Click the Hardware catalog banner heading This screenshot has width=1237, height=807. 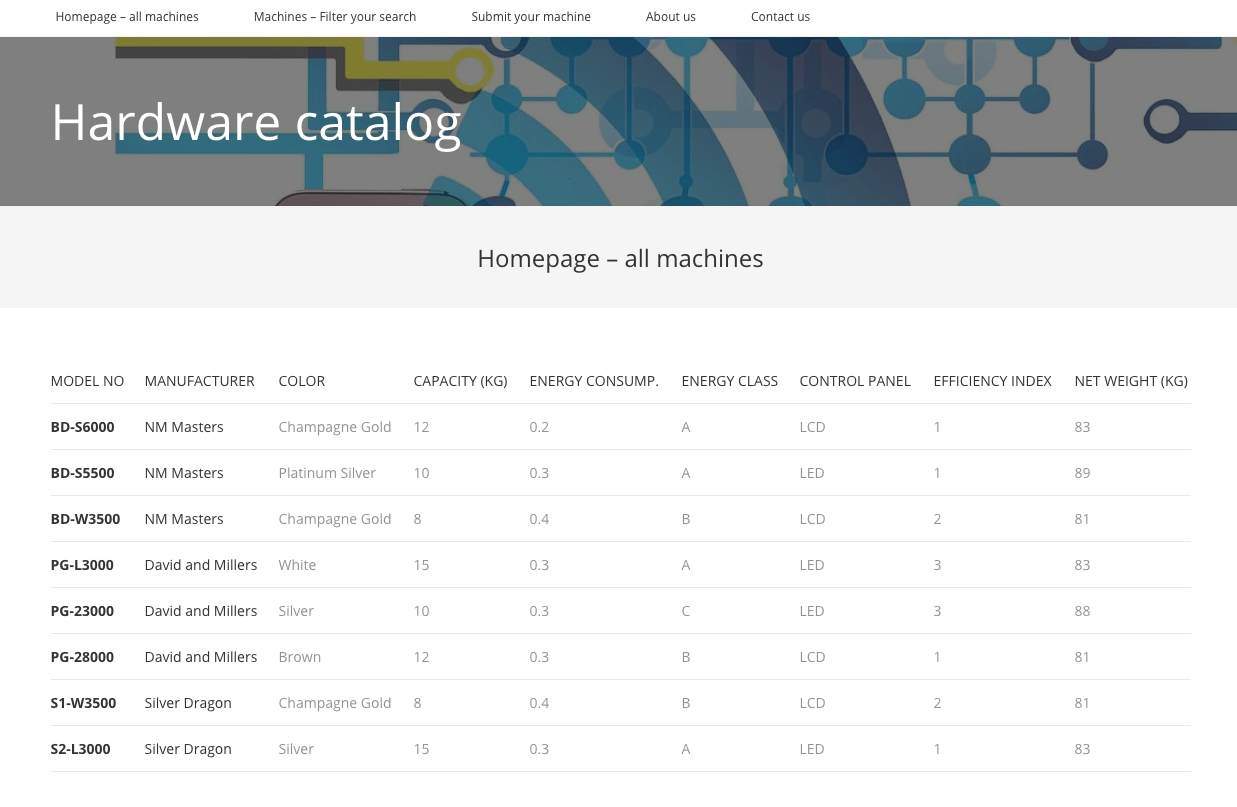(256, 121)
